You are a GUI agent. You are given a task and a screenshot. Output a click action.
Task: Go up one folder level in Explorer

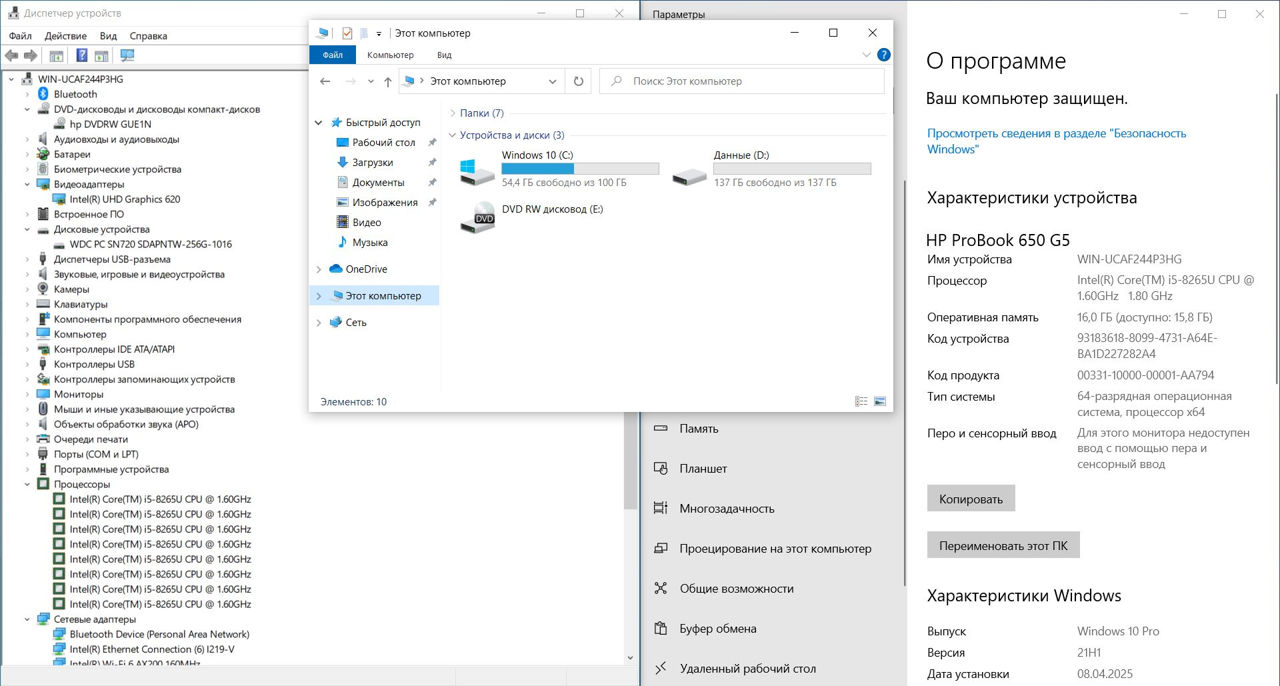pos(387,81)
